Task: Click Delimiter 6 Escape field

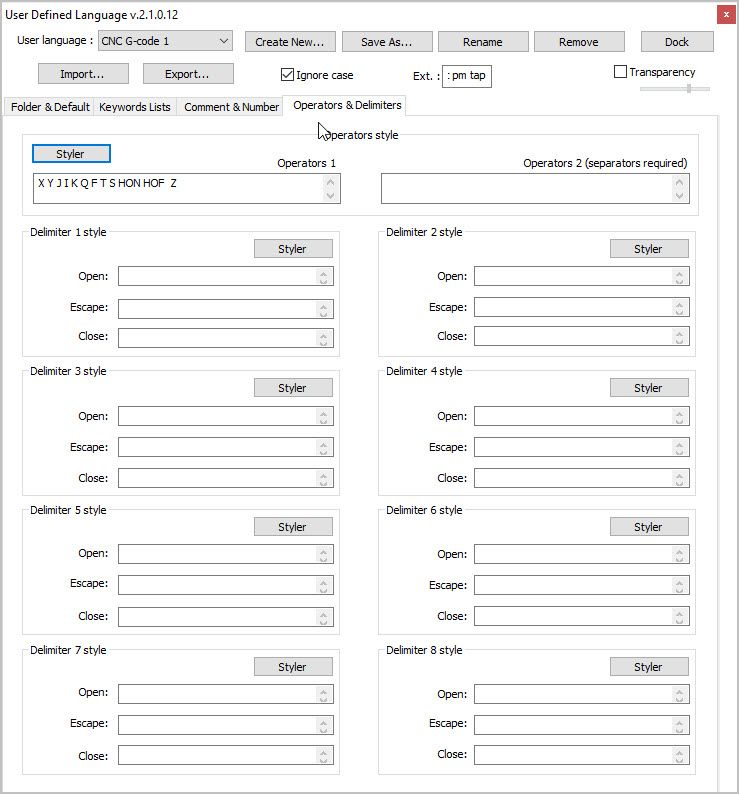Action: click(581, 585)
